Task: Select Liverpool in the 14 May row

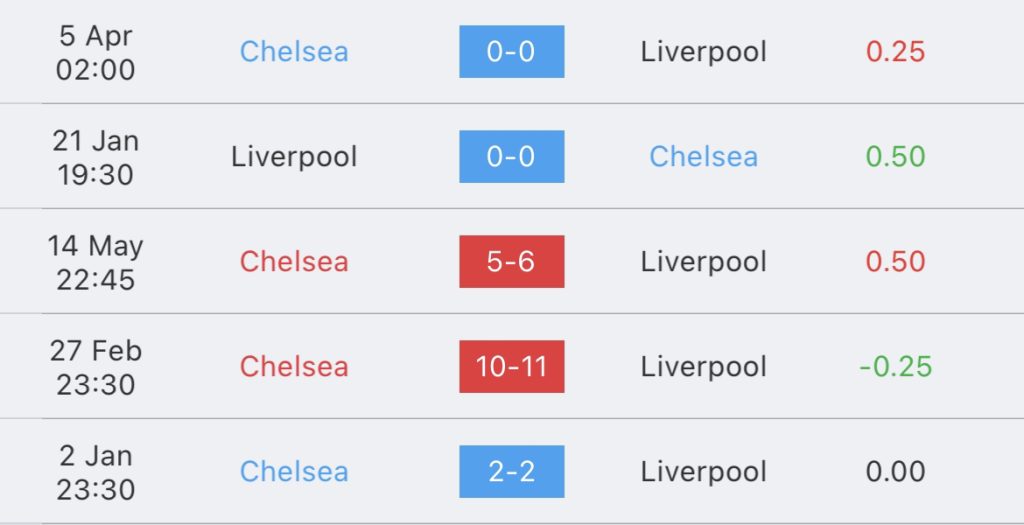Action: coord(703,261)
